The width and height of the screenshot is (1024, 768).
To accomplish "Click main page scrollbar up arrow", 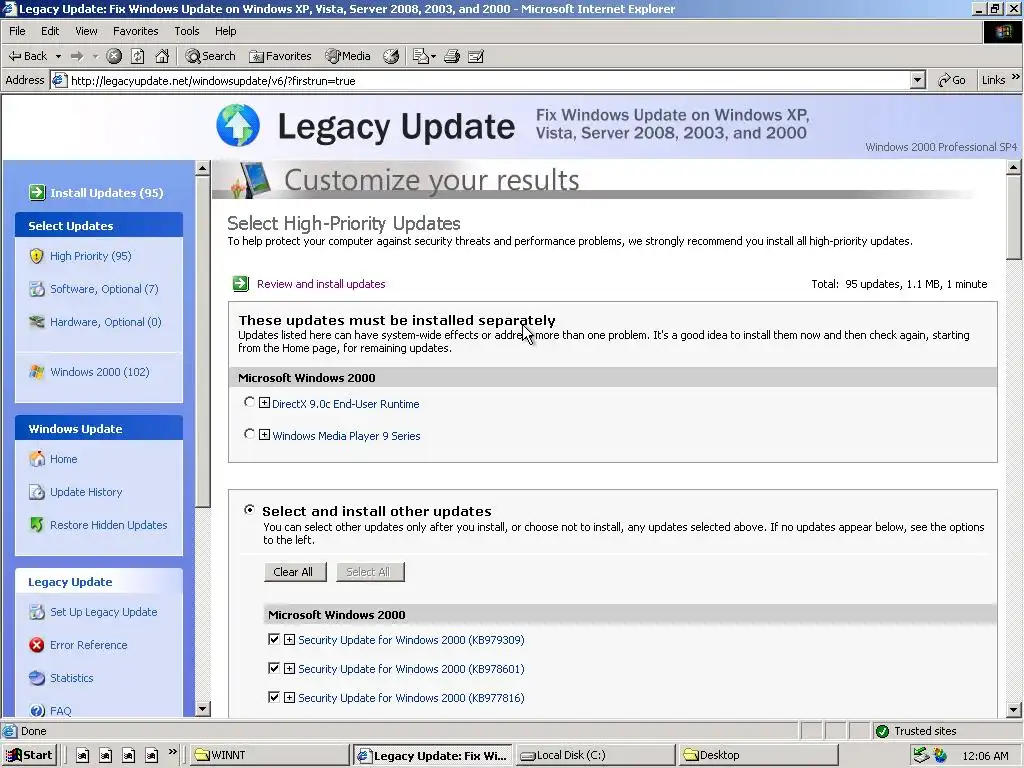I will (1014, 168).
